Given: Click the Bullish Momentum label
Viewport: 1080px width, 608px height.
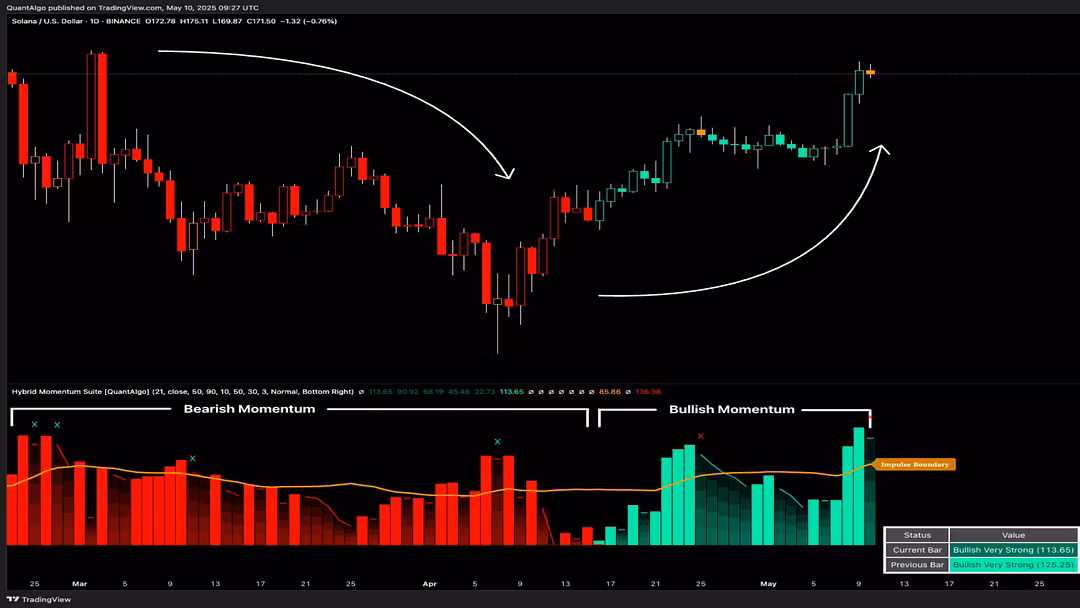Looking at the screenshot, I should tap(731, 409).
